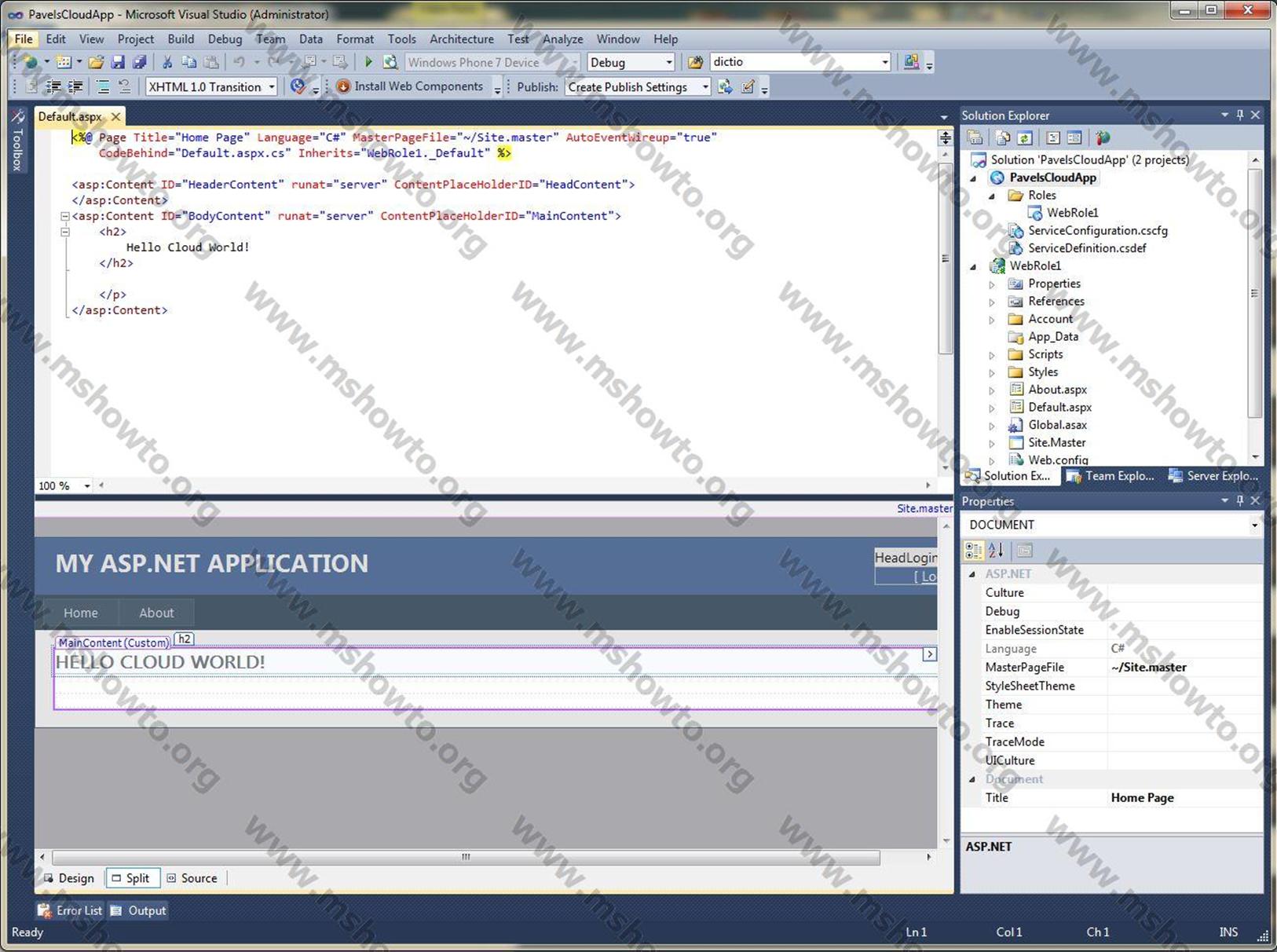Click the View Designer icon in Solution Explorer
Screen dimensions: 1277x952
(x=1074, y=138)
